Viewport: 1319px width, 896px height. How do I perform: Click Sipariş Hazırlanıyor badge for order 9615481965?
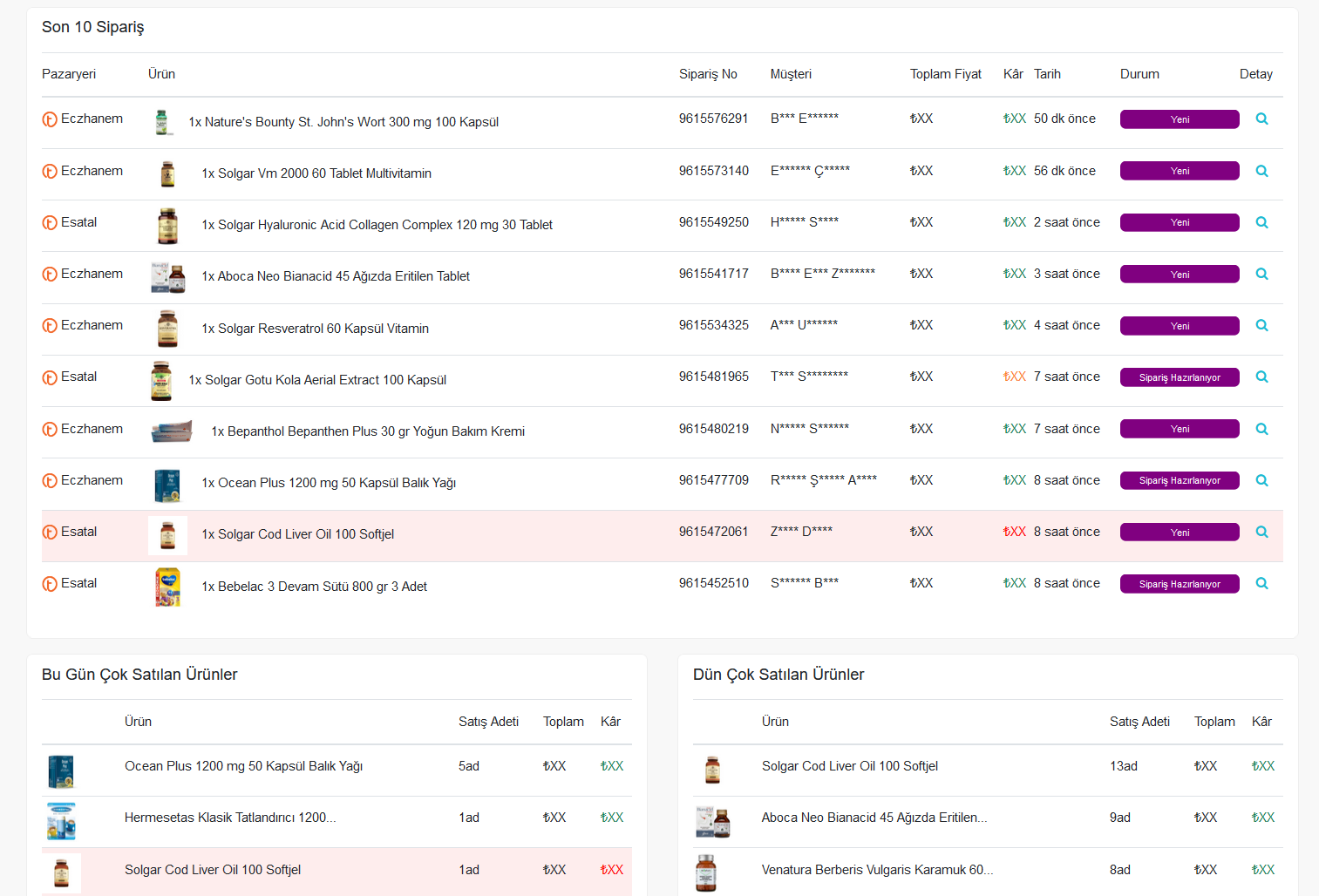[x=1179, y=377]
